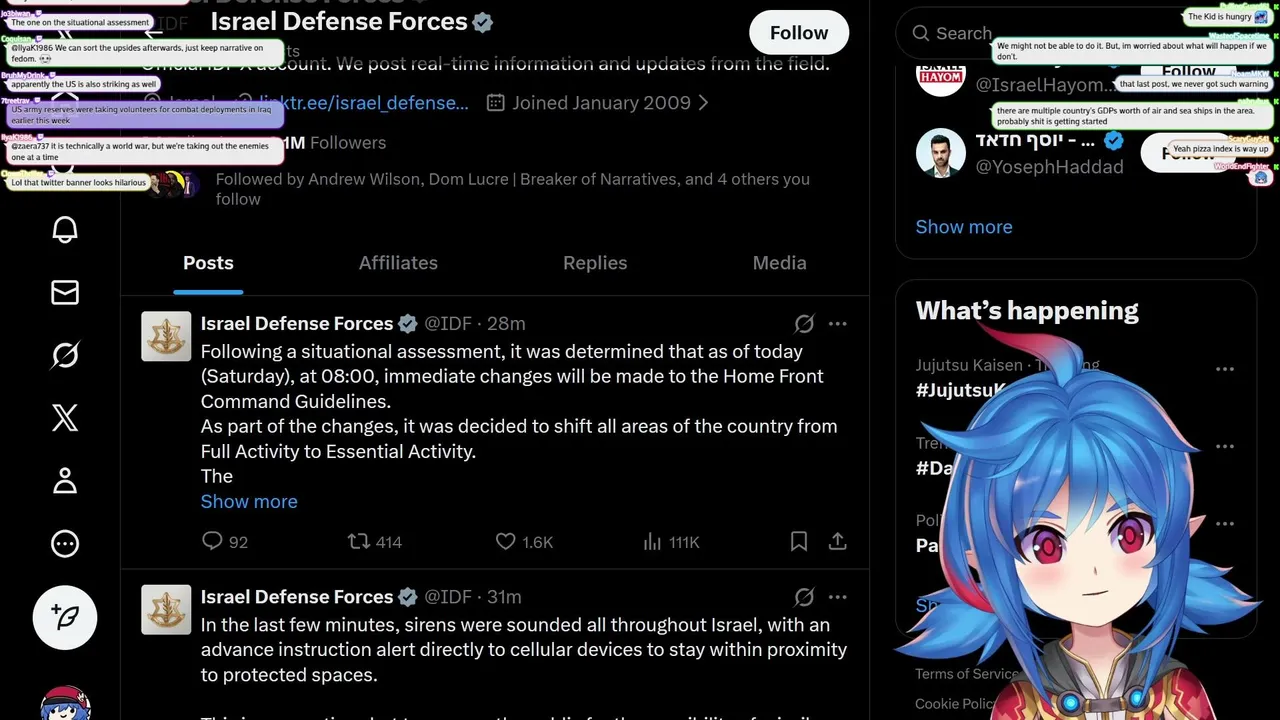Open Messages envelope icon in sidebar

[x=65, y=292]
